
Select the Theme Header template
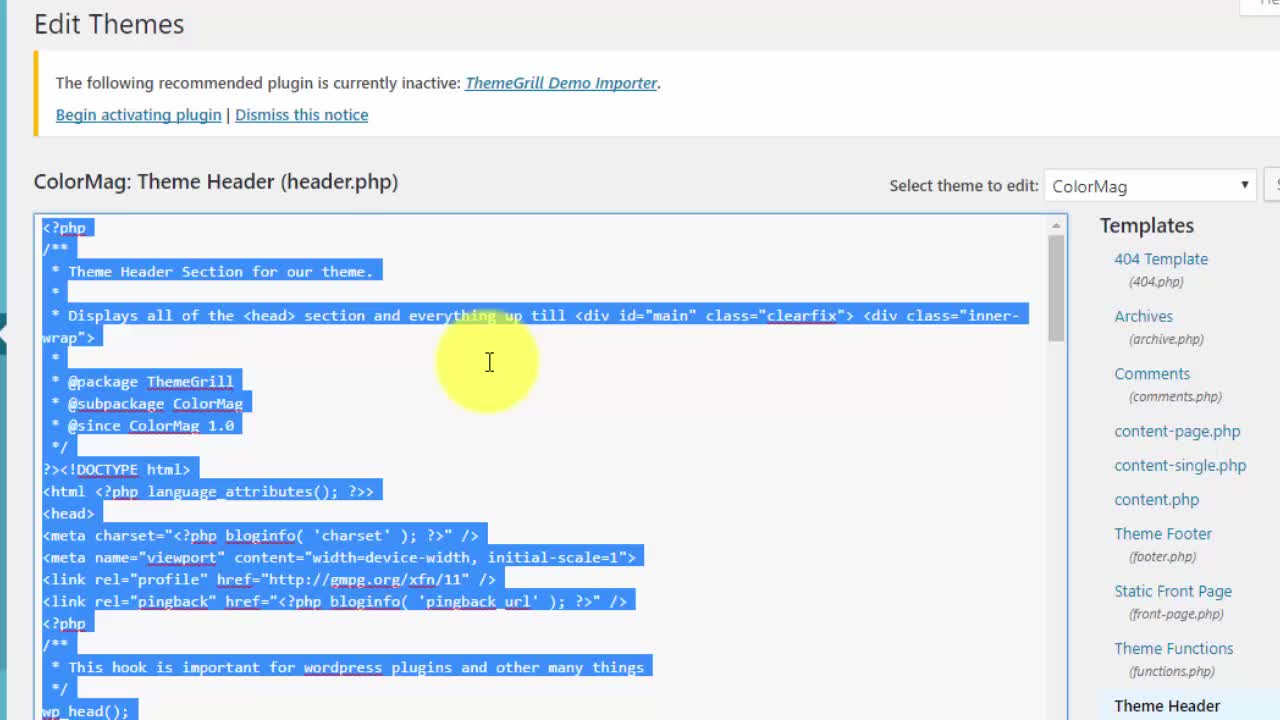pyautogui.click(x=1167, y=706)
